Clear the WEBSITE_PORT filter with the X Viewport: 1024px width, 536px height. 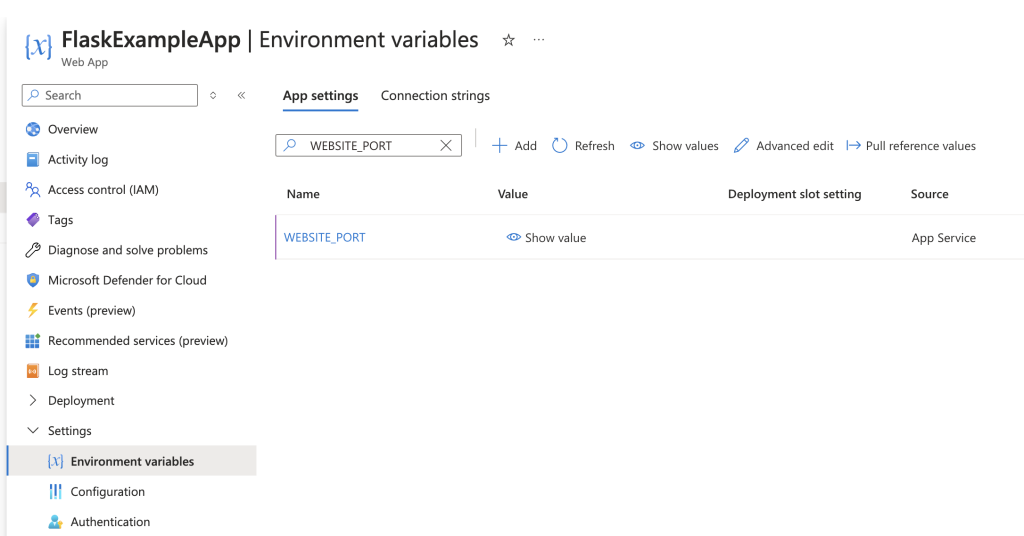(446, 146)
